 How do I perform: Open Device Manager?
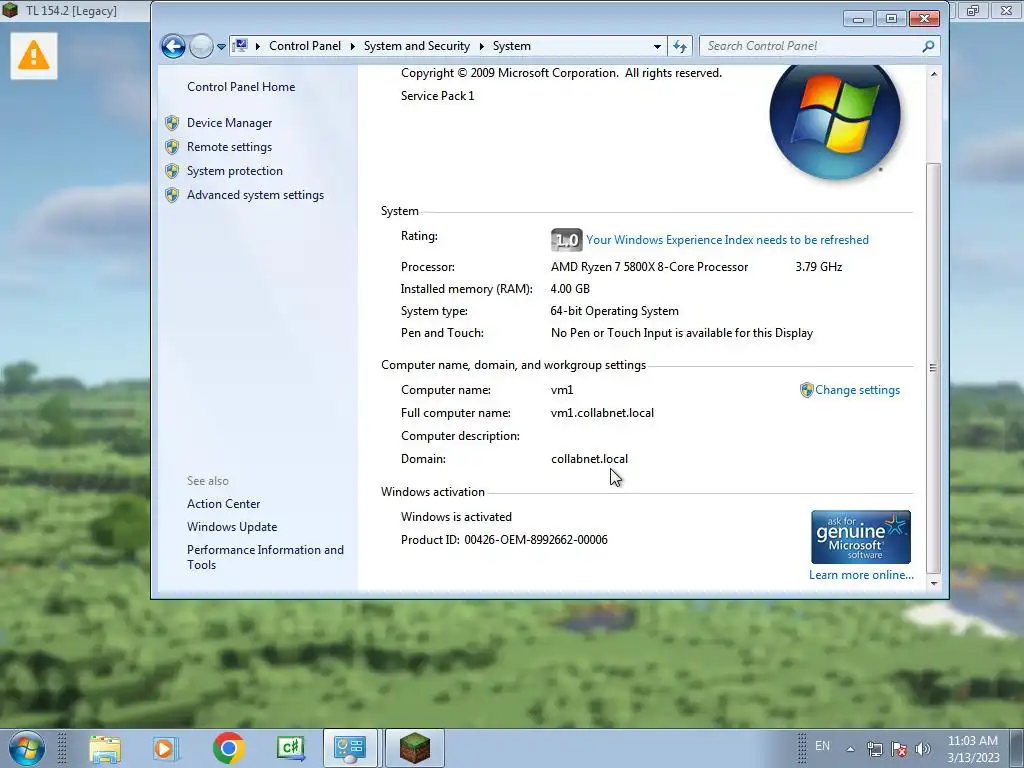coord(229,123)
